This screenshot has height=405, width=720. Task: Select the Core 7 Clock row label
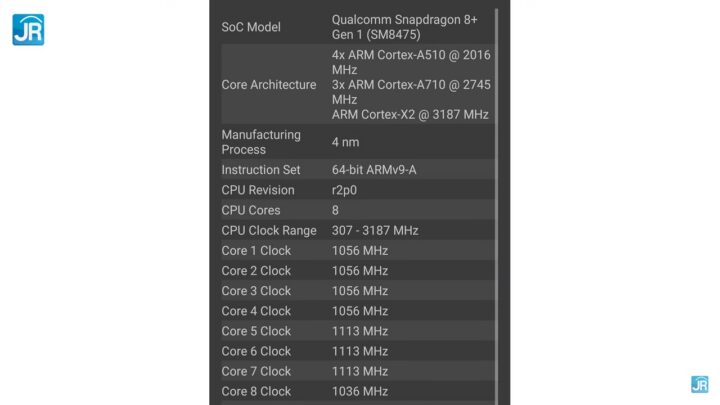tap(256, 371)
